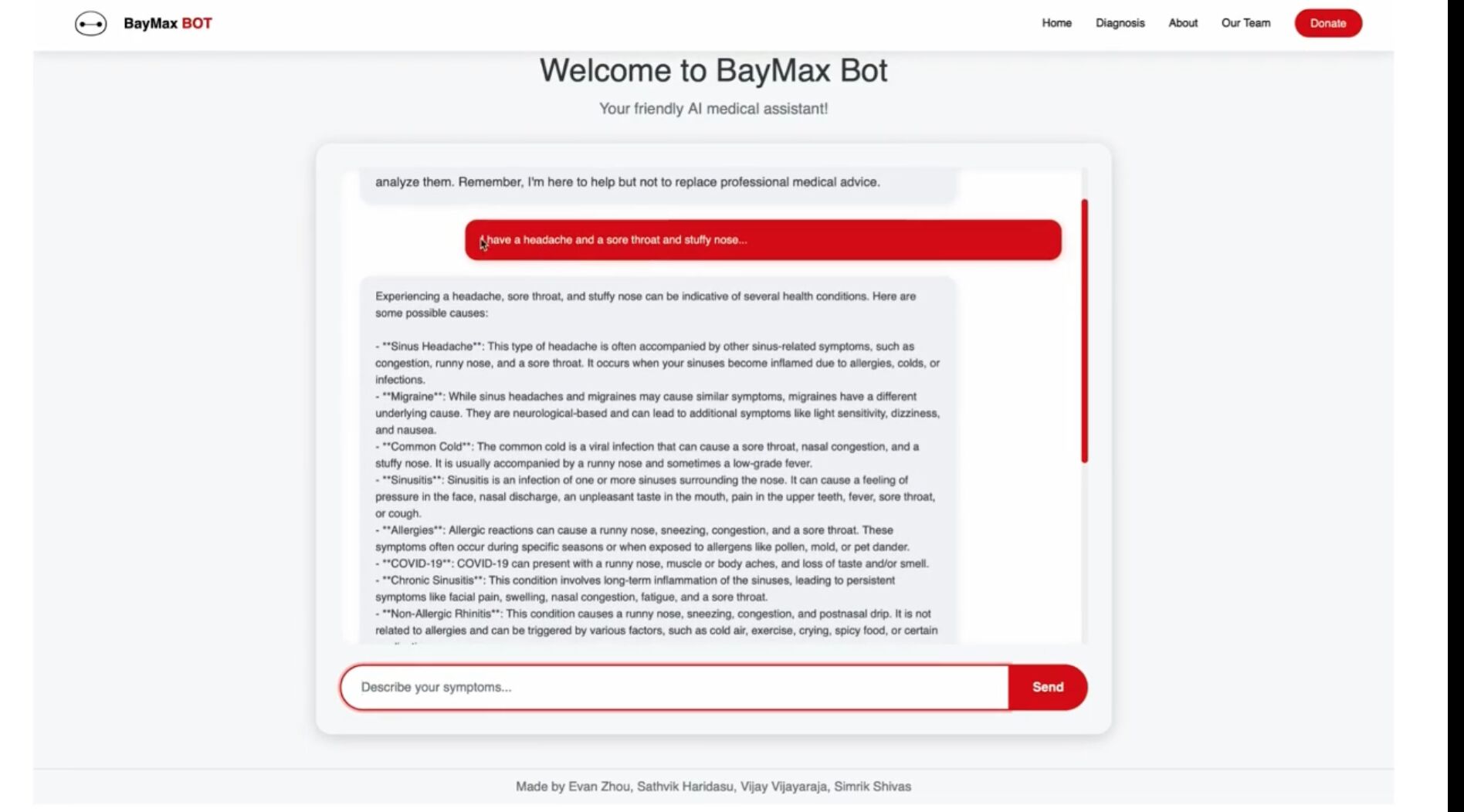The image size is (1464, 812).
Task: Click 'Experiencing a headache, sore throat' intro sentence
Action: (x=646, y=304)
